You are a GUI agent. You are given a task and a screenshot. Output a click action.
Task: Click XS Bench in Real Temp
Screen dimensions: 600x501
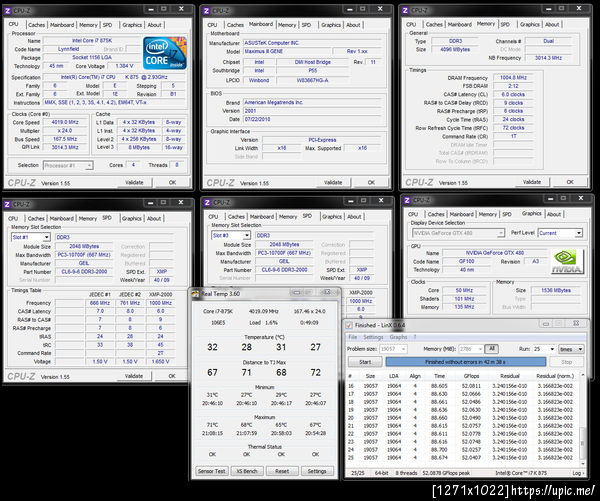247,471
